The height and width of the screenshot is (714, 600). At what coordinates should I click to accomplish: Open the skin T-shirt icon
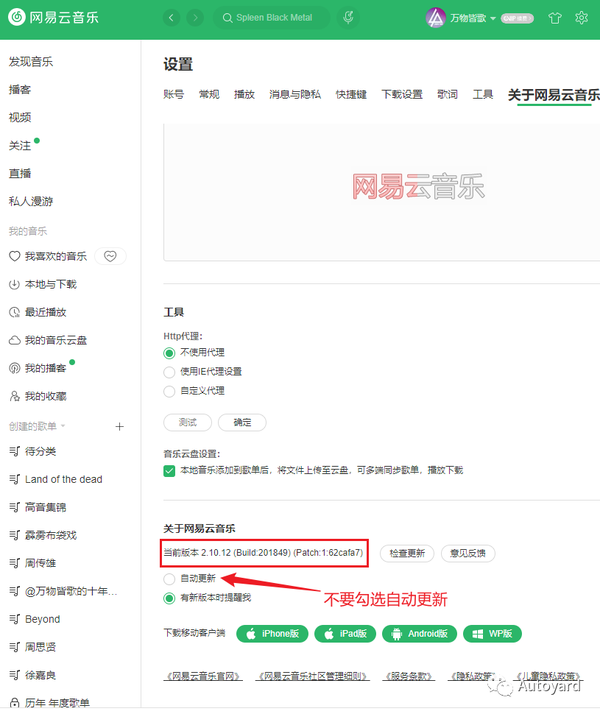(x=555, y=18)
